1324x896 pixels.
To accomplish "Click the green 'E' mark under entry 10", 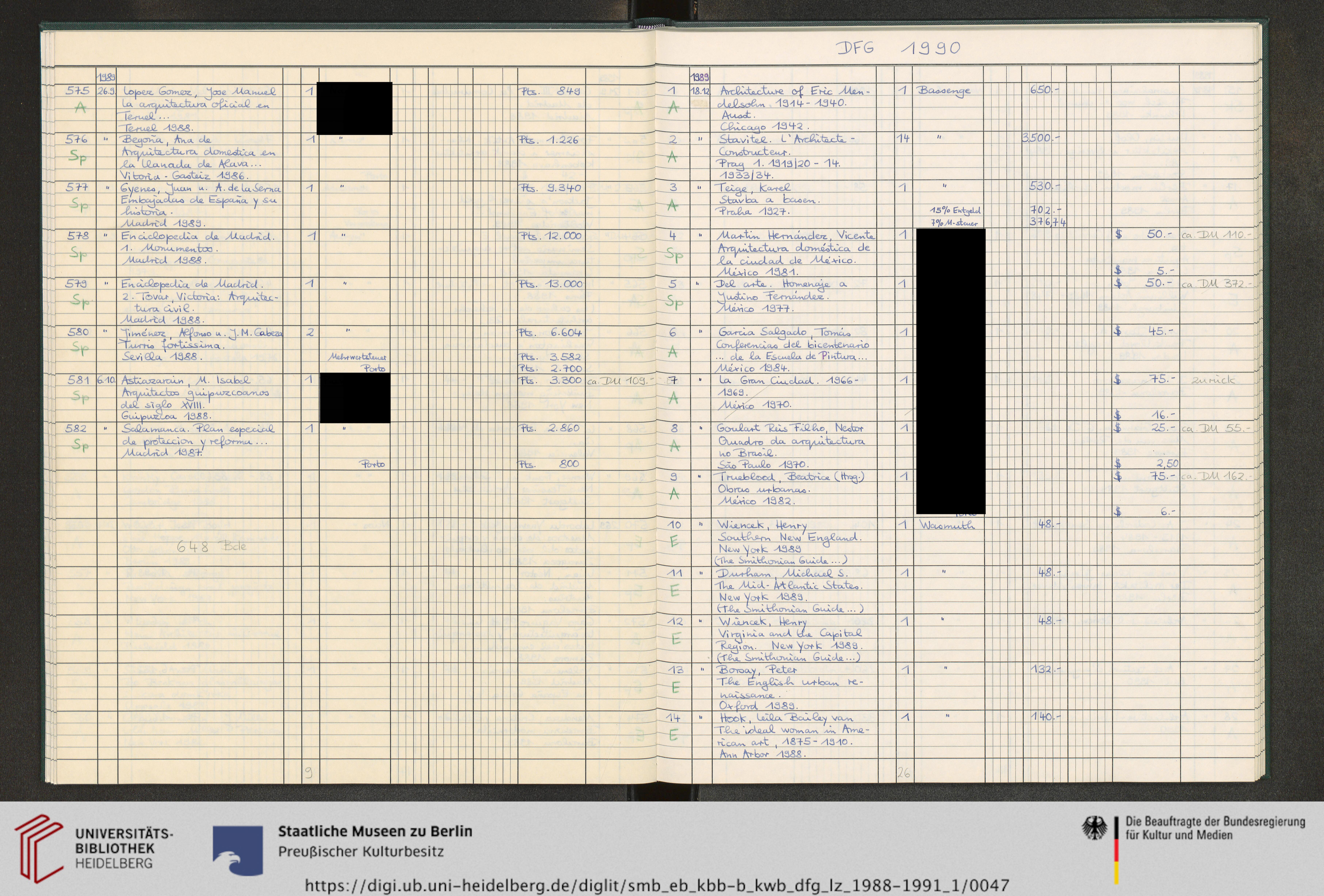I will tap(674, 541).
